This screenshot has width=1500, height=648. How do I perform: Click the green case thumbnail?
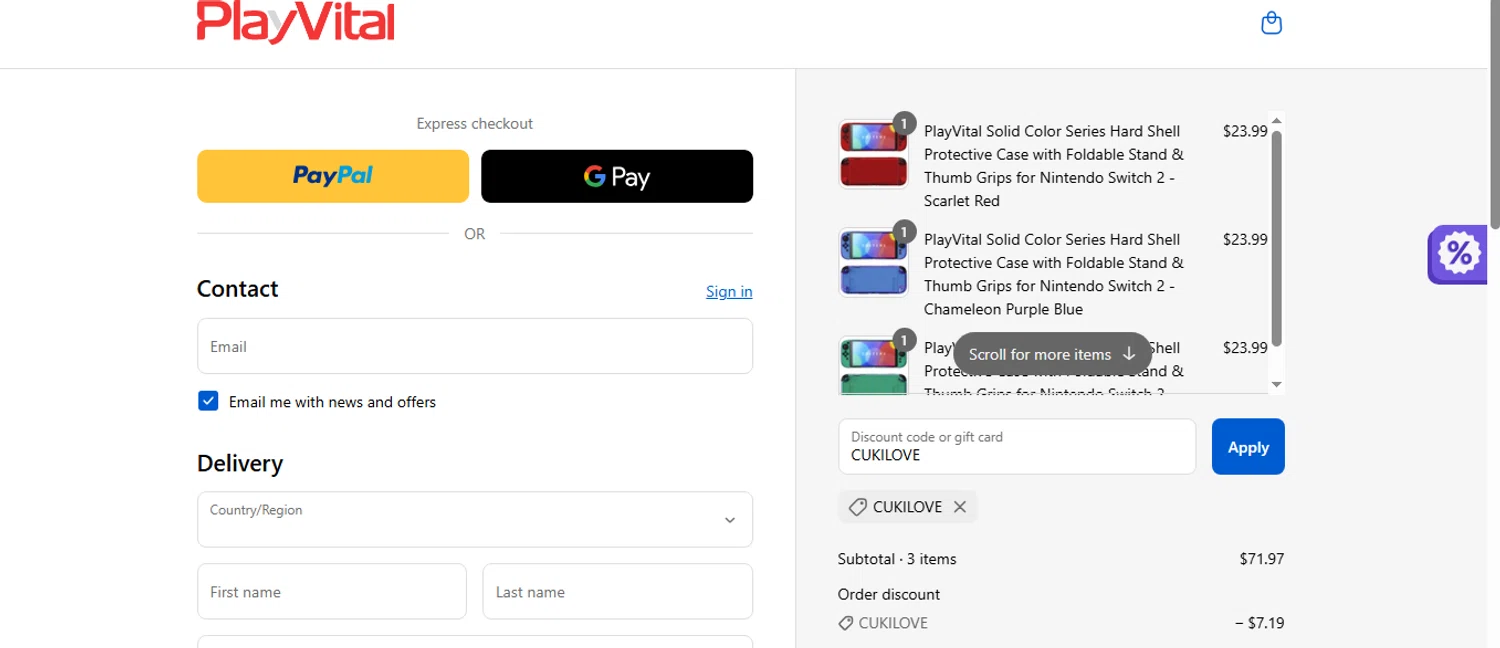point(873,365)
